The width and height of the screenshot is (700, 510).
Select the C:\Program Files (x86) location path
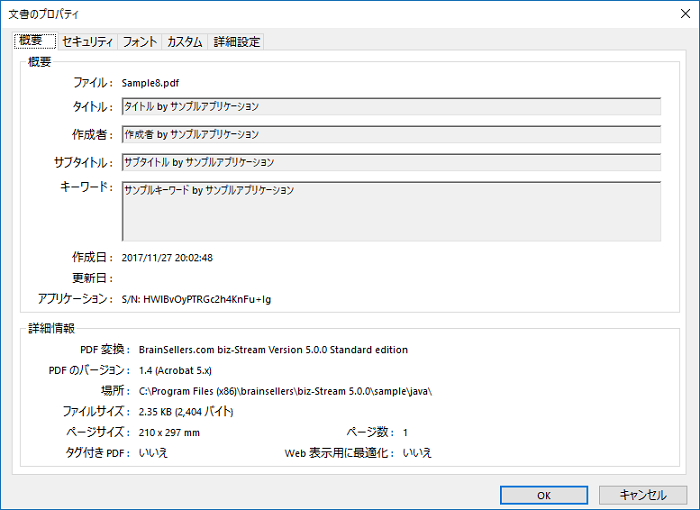coord(285,392)
